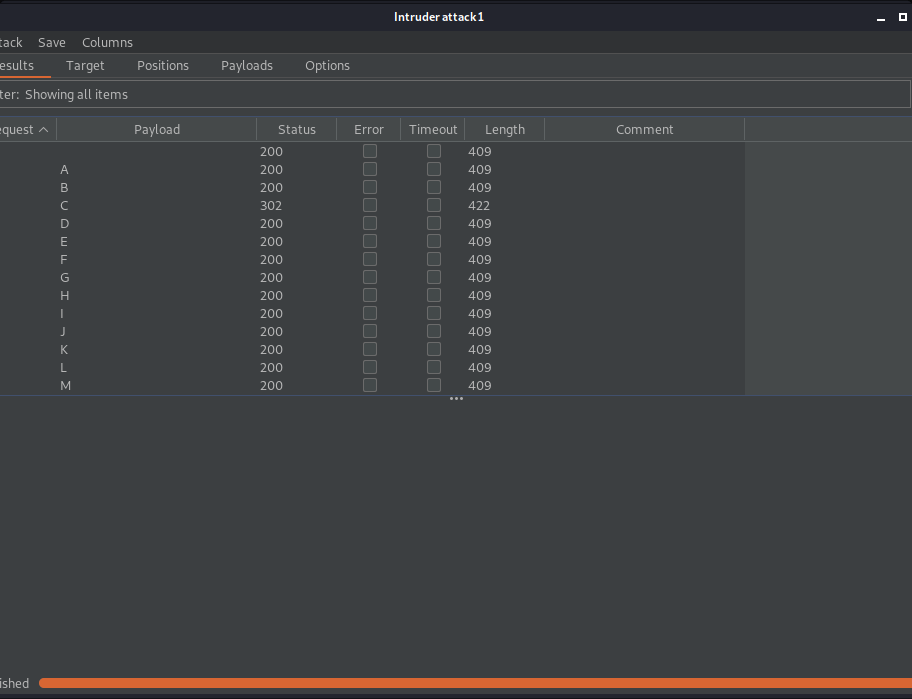Screen dimensions: 912x699
Task: Click the Comment column header
Action: click(x=644, y=130)
